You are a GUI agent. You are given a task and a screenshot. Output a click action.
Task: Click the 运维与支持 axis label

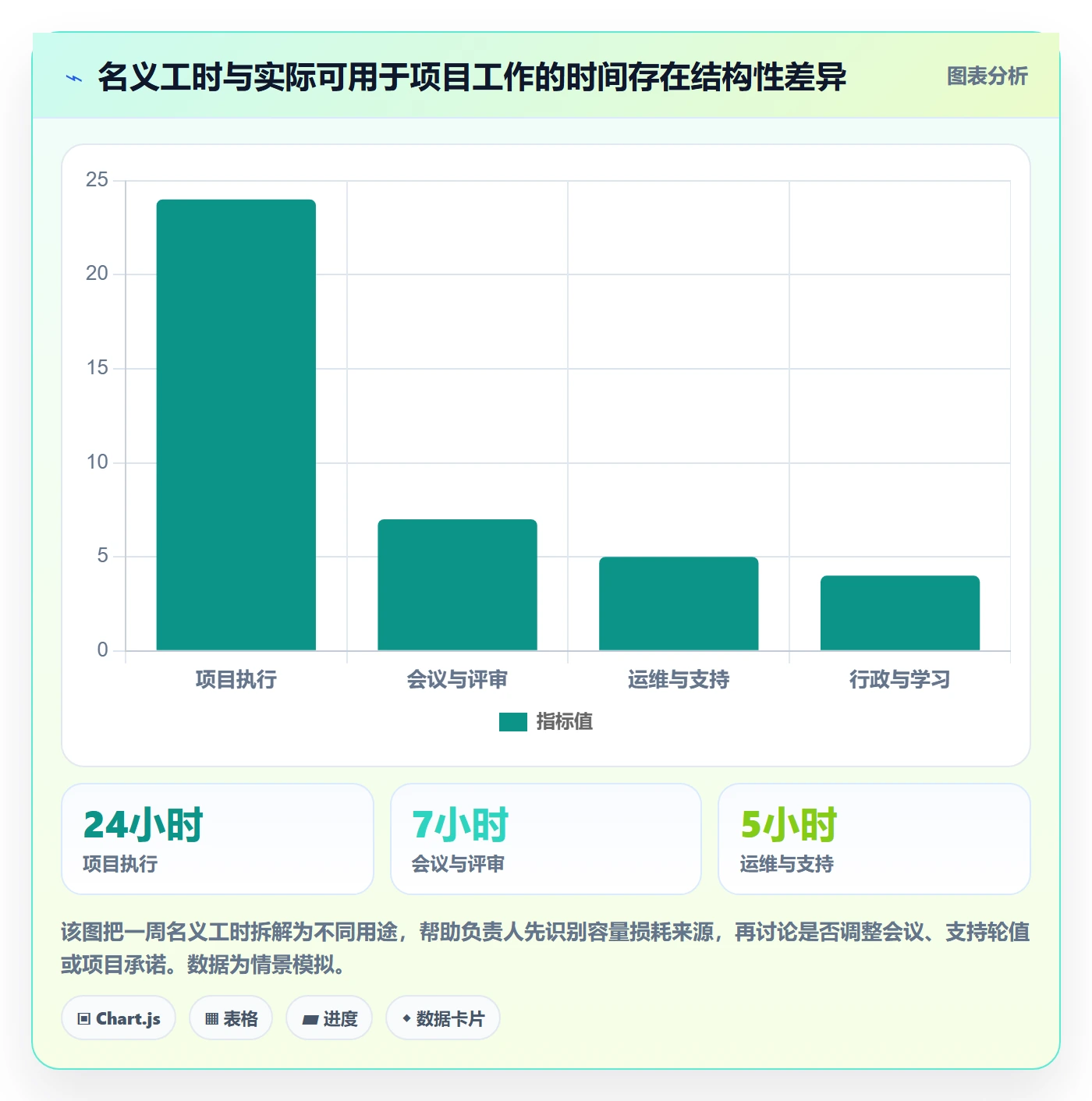tap(679, 680)
